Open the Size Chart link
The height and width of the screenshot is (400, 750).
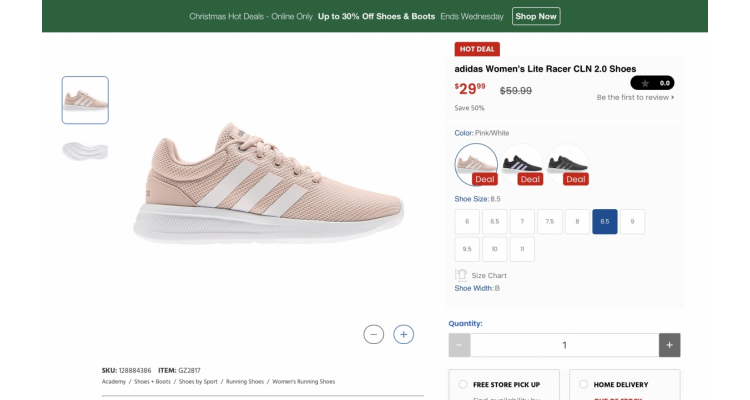point(489,276)
